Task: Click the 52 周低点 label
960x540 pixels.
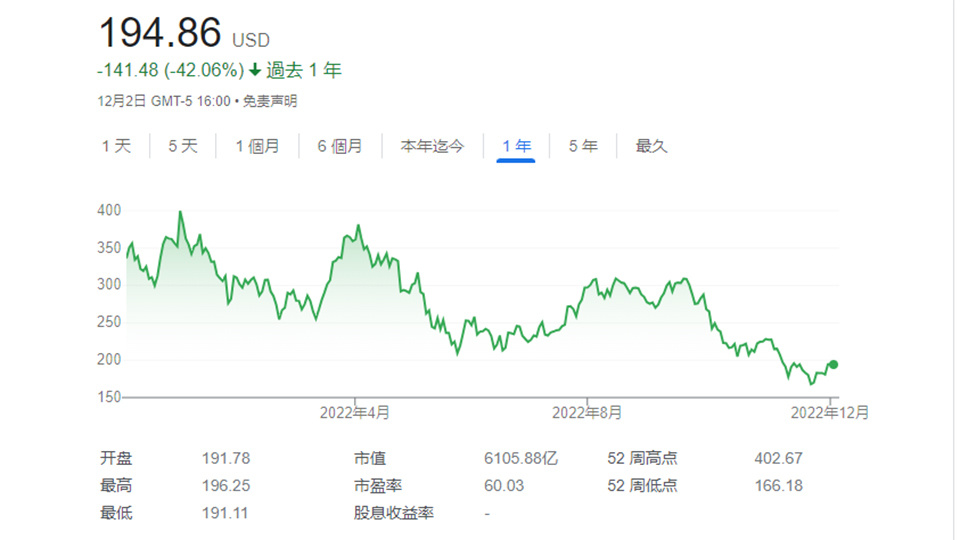Action: point(642,486)
